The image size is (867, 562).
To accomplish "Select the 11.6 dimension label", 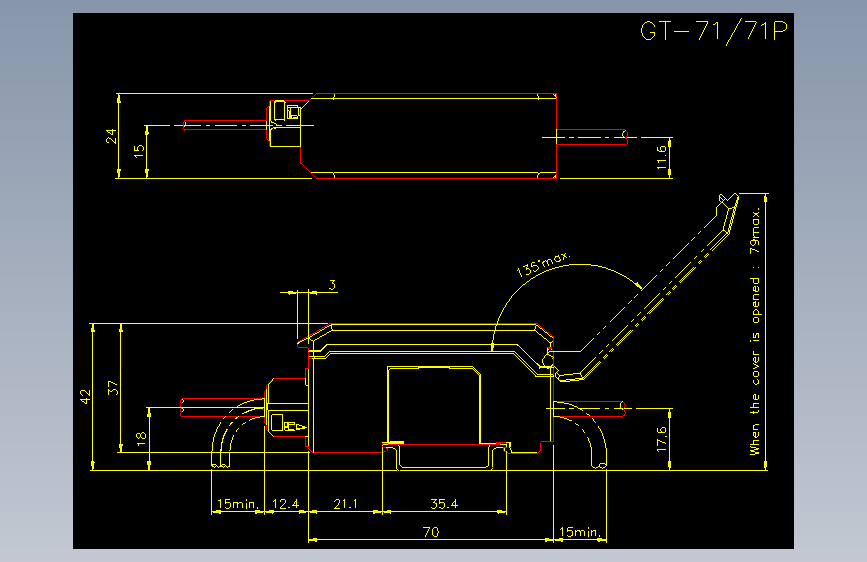I will (661, 158).
